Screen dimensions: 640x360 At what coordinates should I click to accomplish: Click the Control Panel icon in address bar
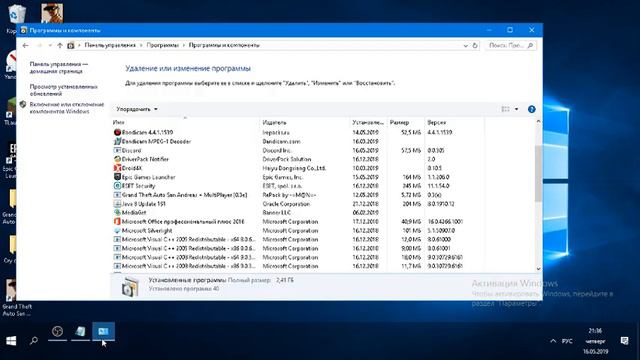click(x=71, y=45)
